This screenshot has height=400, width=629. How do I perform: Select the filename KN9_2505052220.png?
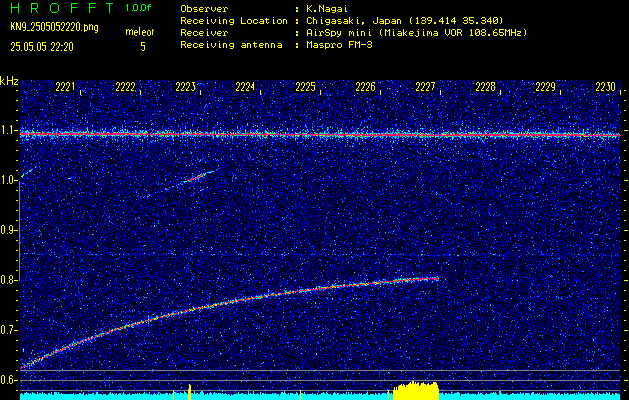(54, 27)
